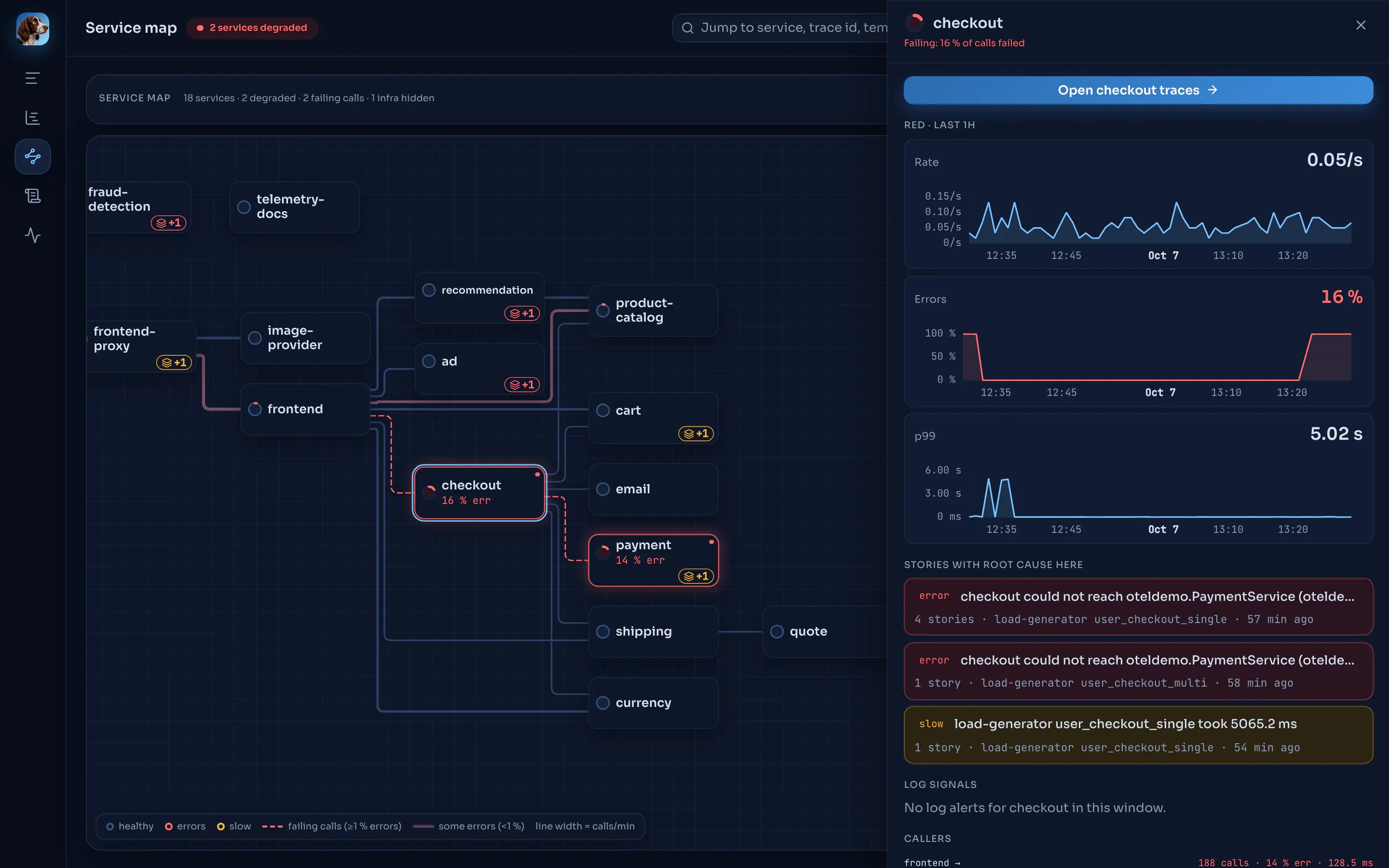Close the checkout details panel

click(x=1360, y=25)
